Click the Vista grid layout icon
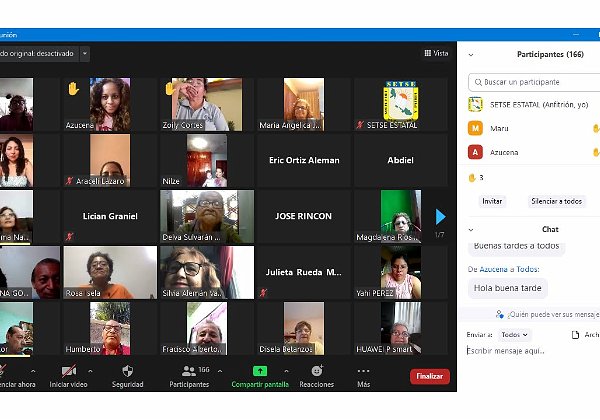 click(428, 53)
